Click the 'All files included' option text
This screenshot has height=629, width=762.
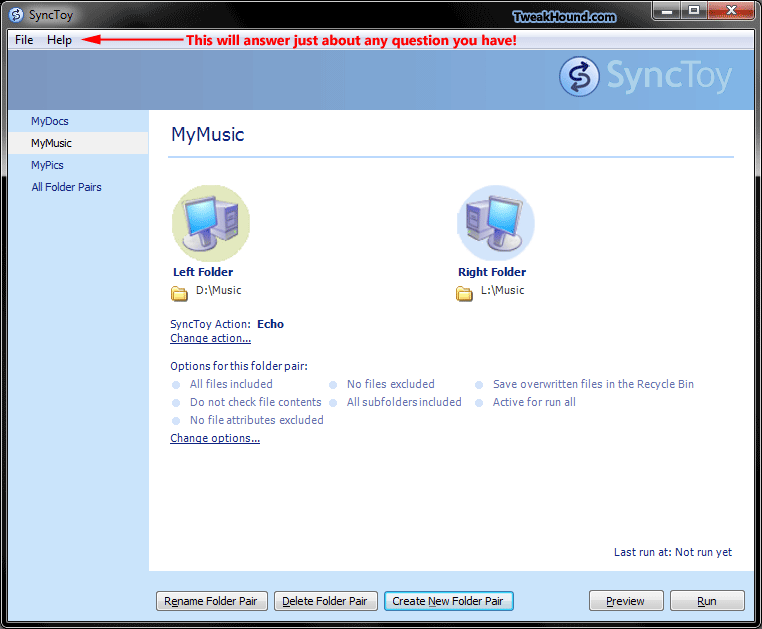coord(231,384)
